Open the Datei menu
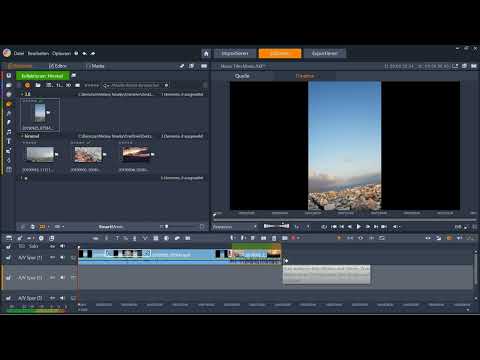The image size is (480, 360). tap(19, 53)
